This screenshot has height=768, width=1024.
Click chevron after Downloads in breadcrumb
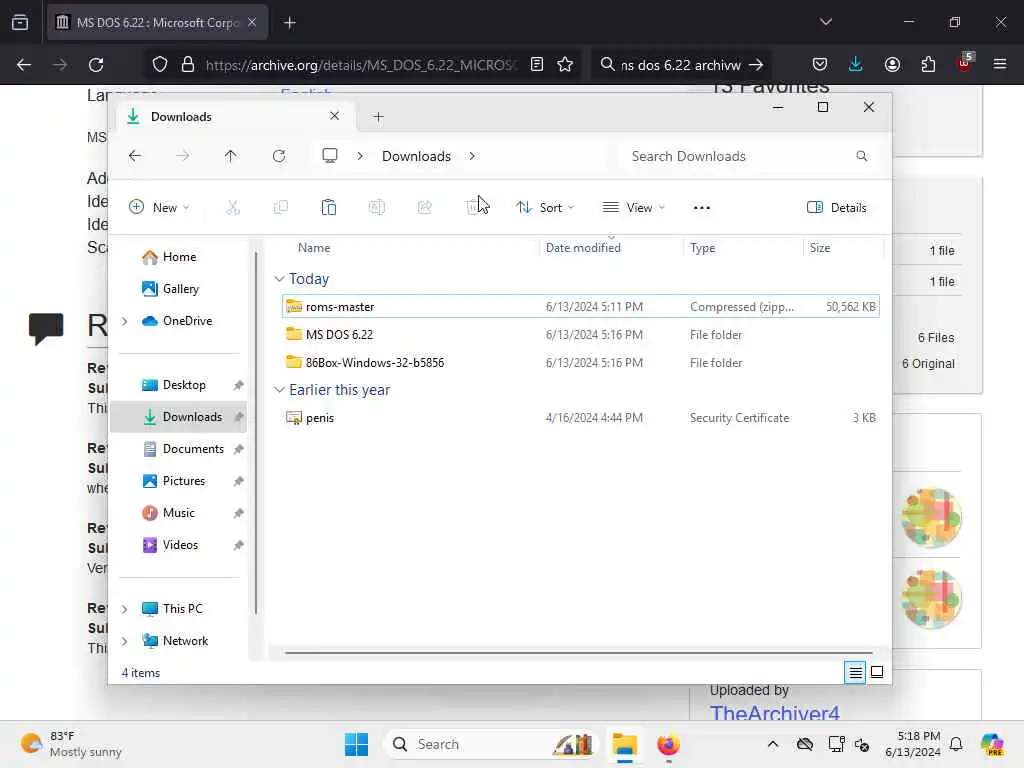coord(472,156)
